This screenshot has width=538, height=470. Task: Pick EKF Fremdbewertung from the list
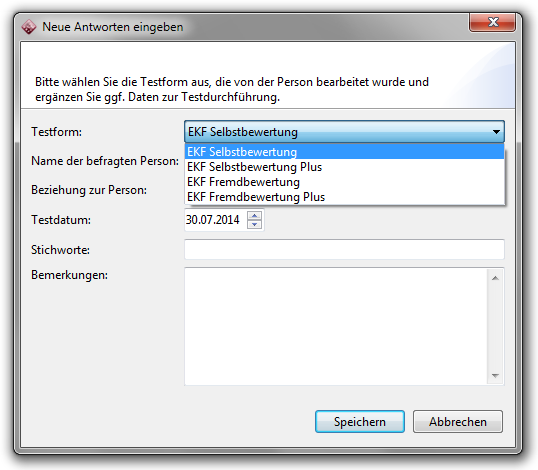coord(344,182)
